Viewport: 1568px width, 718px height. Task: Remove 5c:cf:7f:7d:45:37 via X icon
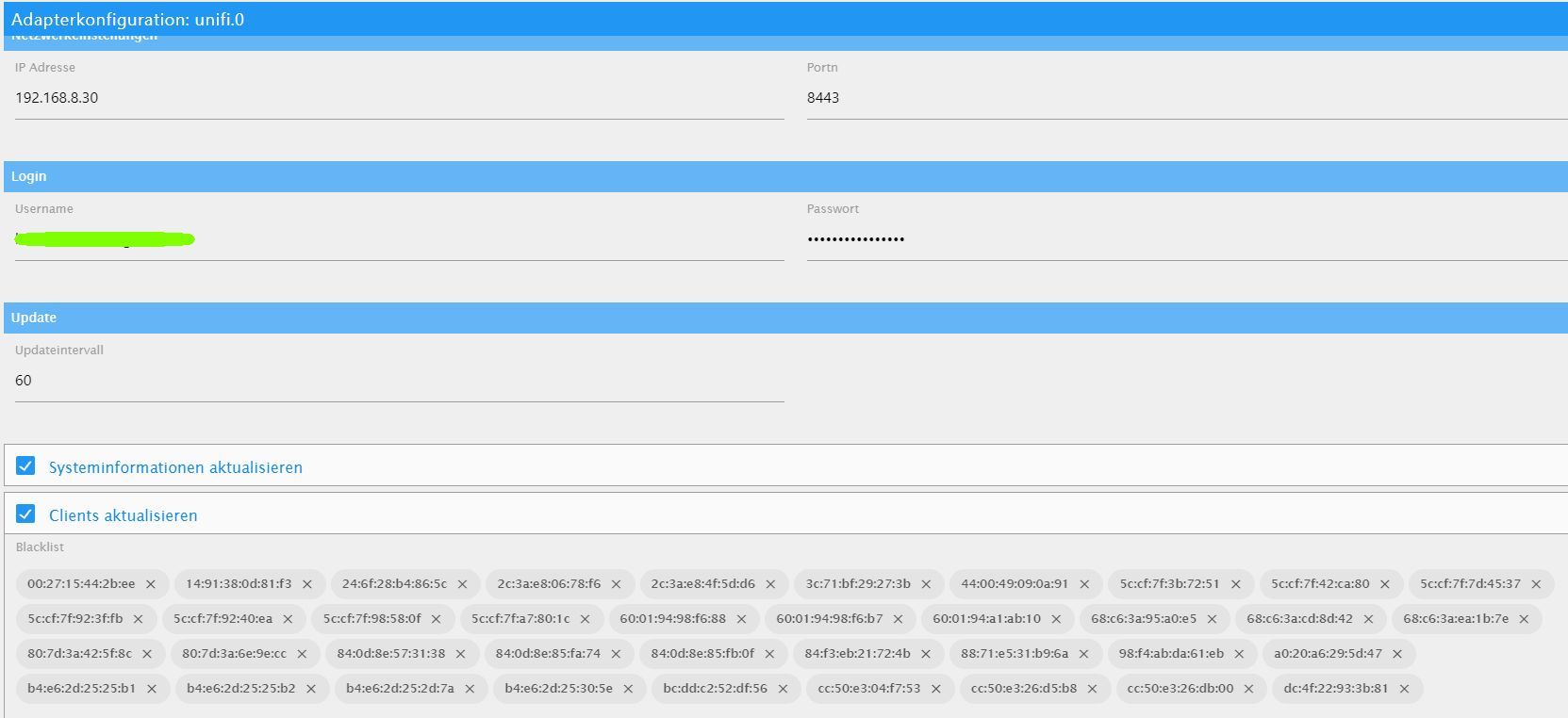click(1537, 584)
